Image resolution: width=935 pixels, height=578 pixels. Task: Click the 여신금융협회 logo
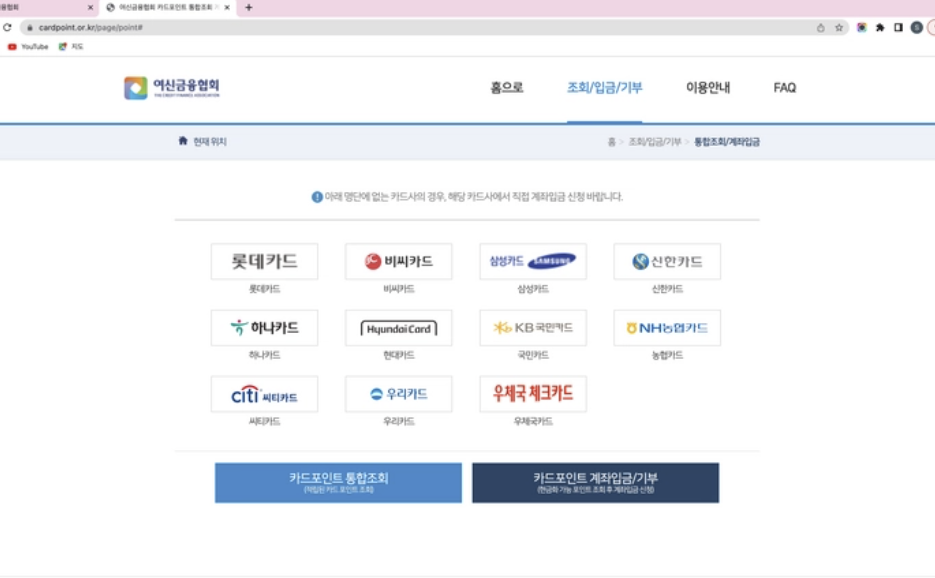[x=172, y=88]
